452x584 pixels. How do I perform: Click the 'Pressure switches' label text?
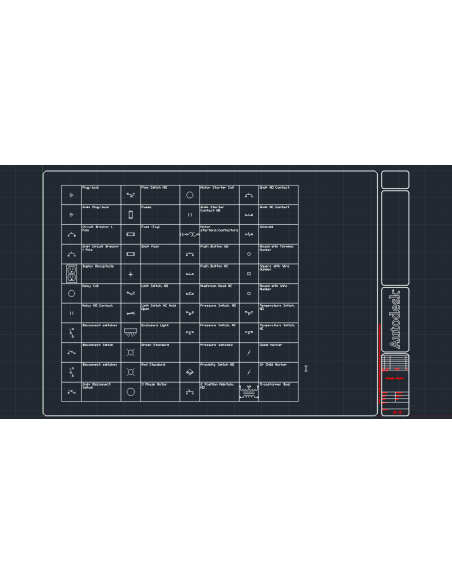pyautogui.click(x=216, y=345)
